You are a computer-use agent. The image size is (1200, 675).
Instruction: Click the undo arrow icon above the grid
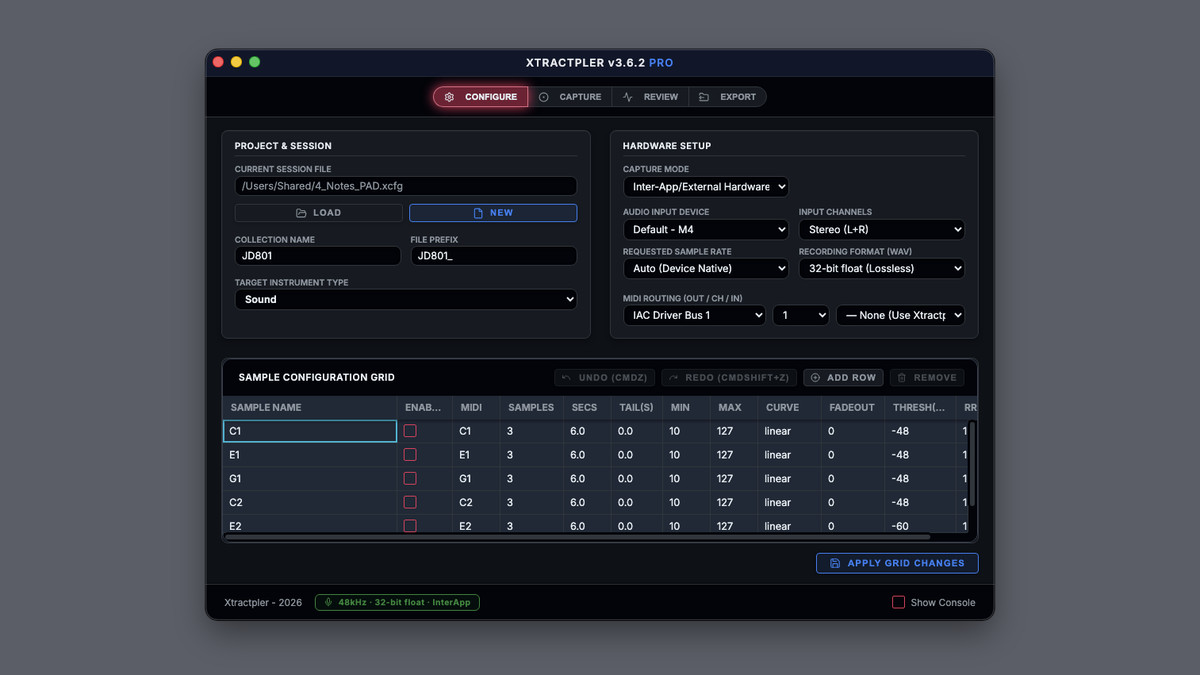(x=568, y=377)
